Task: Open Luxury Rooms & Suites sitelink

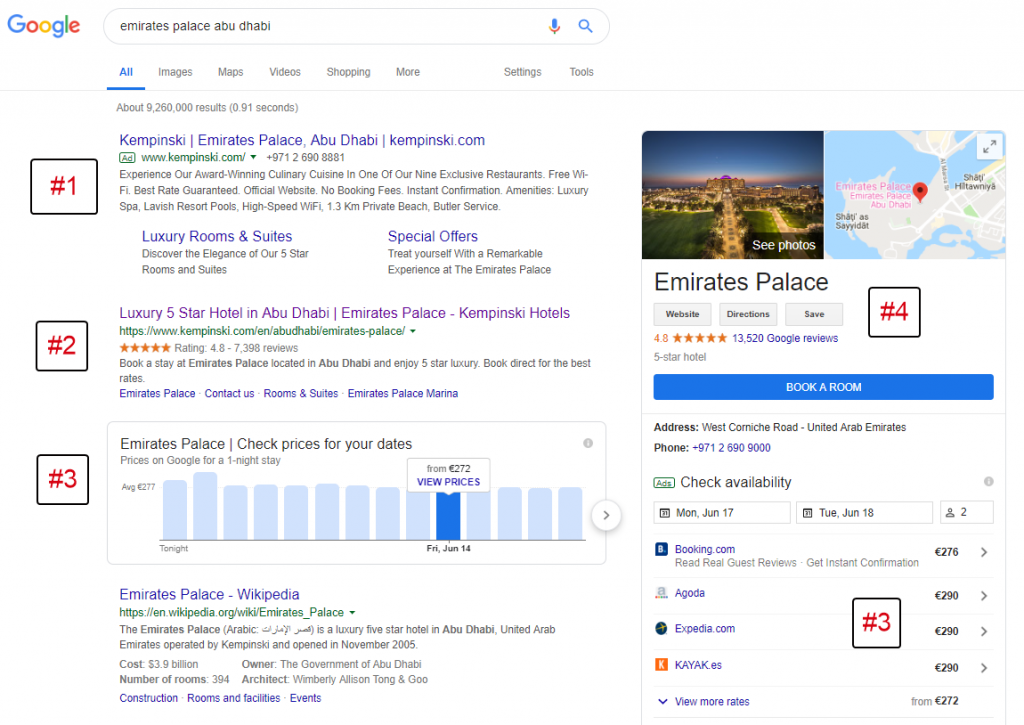Action: (x=217, y=236)
